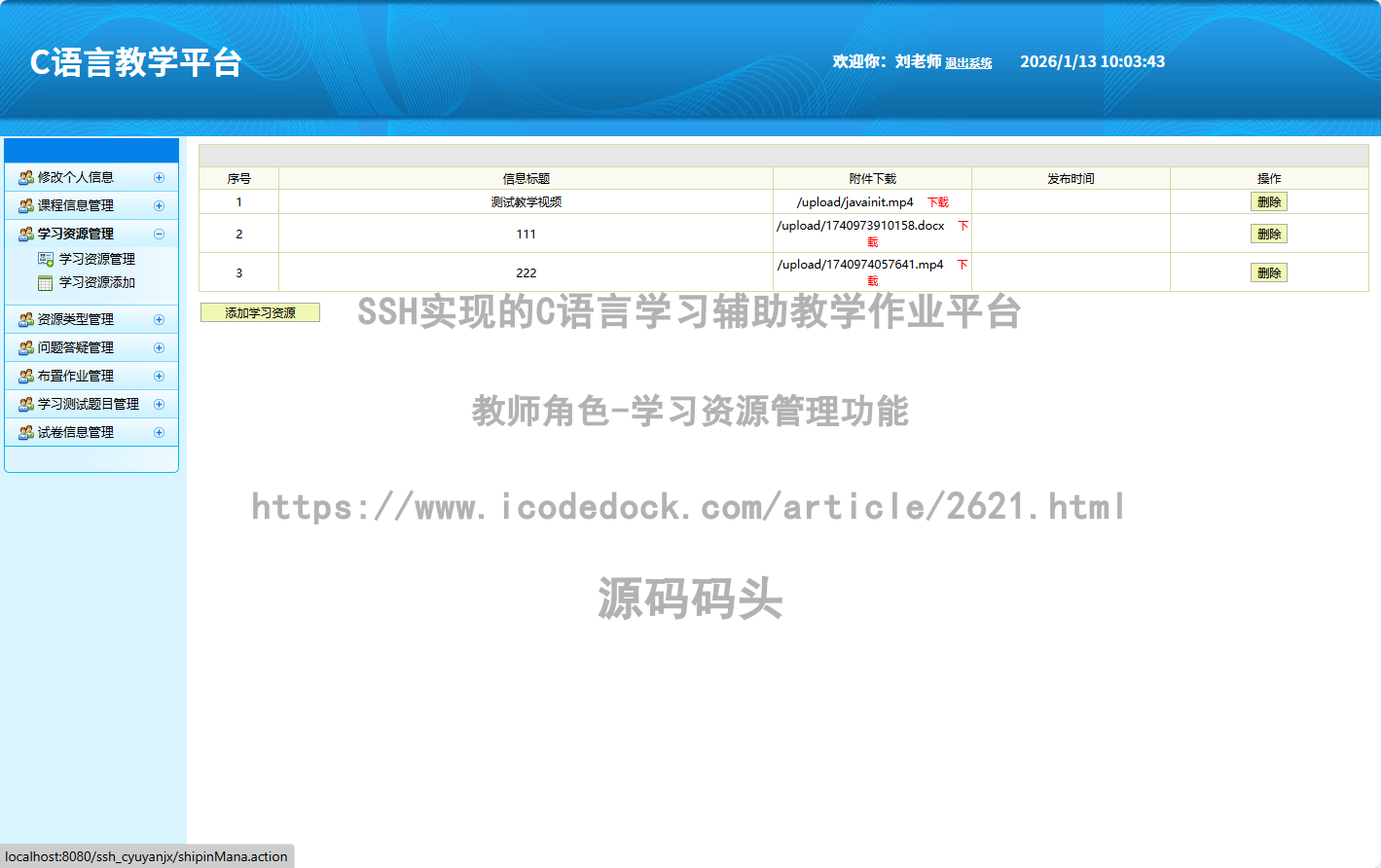This screenshot has width=1381, height=868.
Task: Download the 1740973910158.docx attachment
Action: tap(963, 226)
